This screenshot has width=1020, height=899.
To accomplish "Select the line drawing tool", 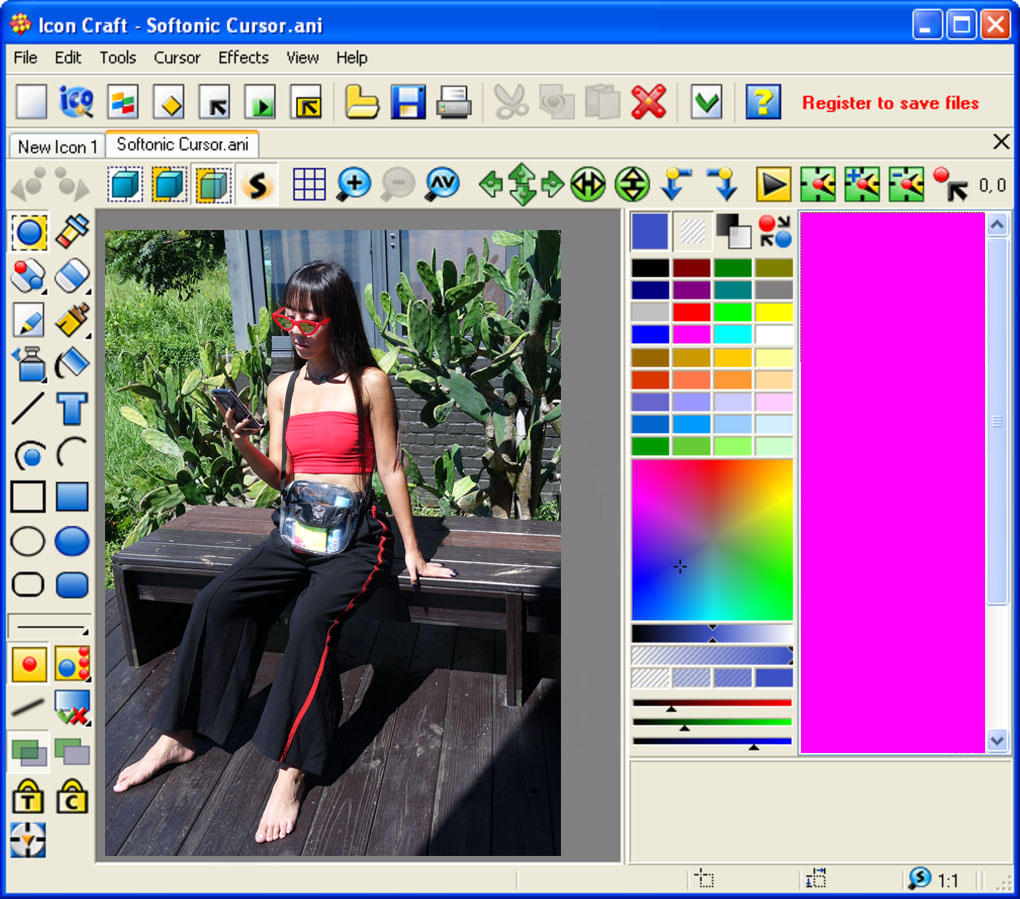I will pos(28,407).
